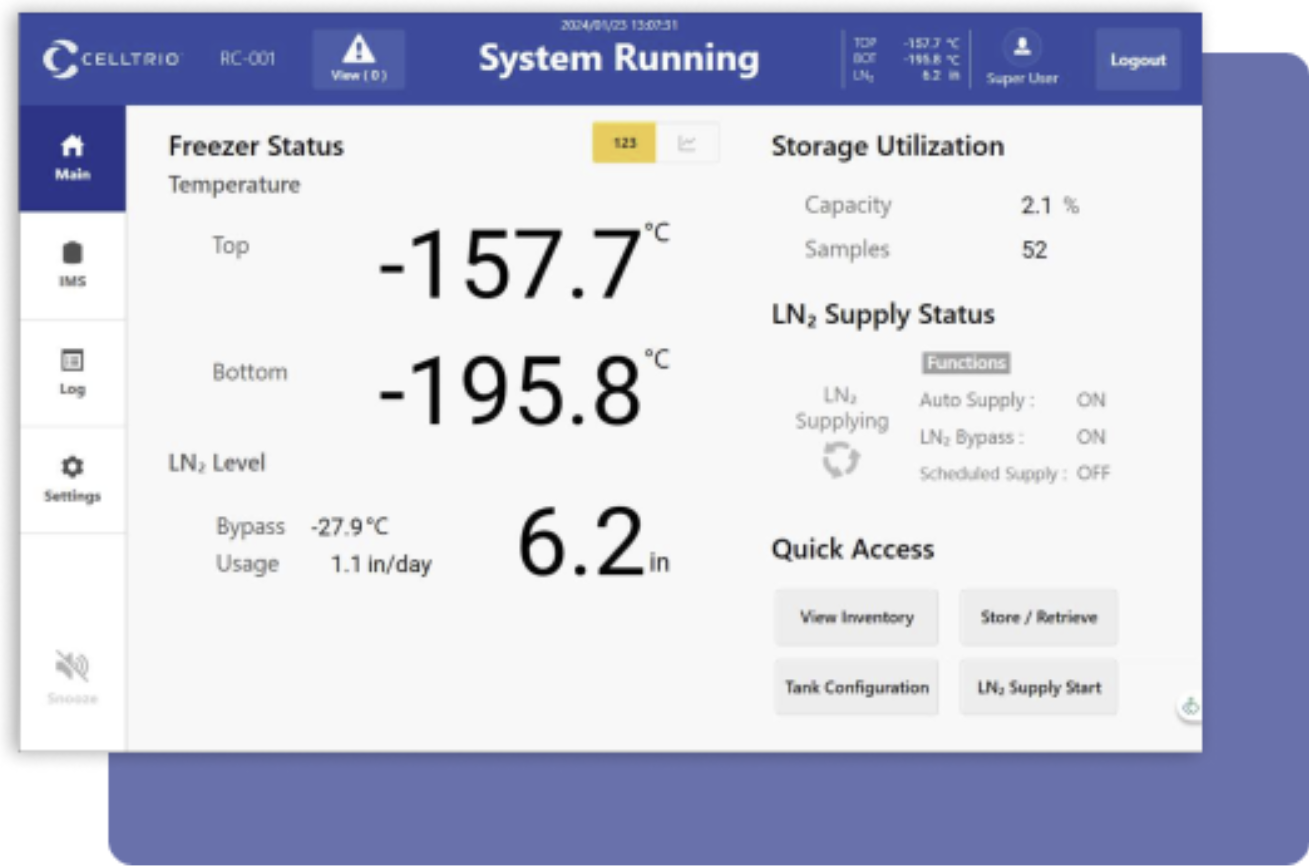This screenshot has height=868, width=1309.
Task: Click Auto Supply ON status
Action: tap(1091, 400)
